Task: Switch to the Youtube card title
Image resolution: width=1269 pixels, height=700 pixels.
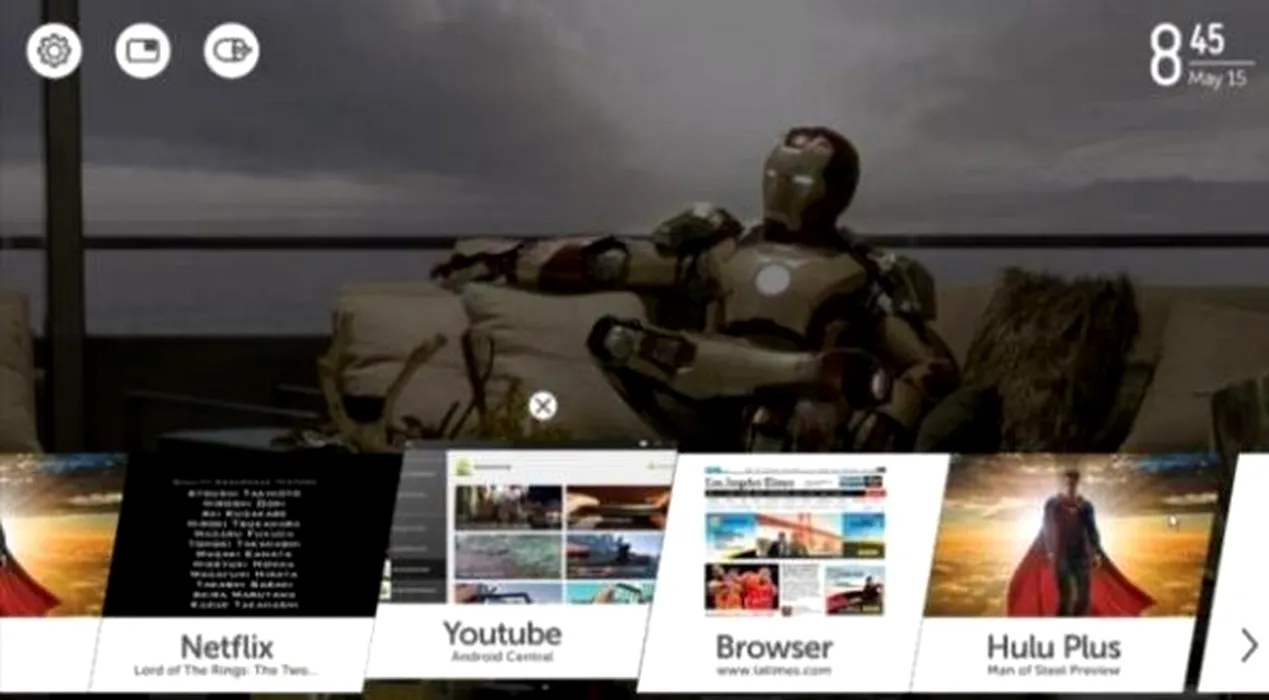Action: pyautogui.click(x=502, y=634)
